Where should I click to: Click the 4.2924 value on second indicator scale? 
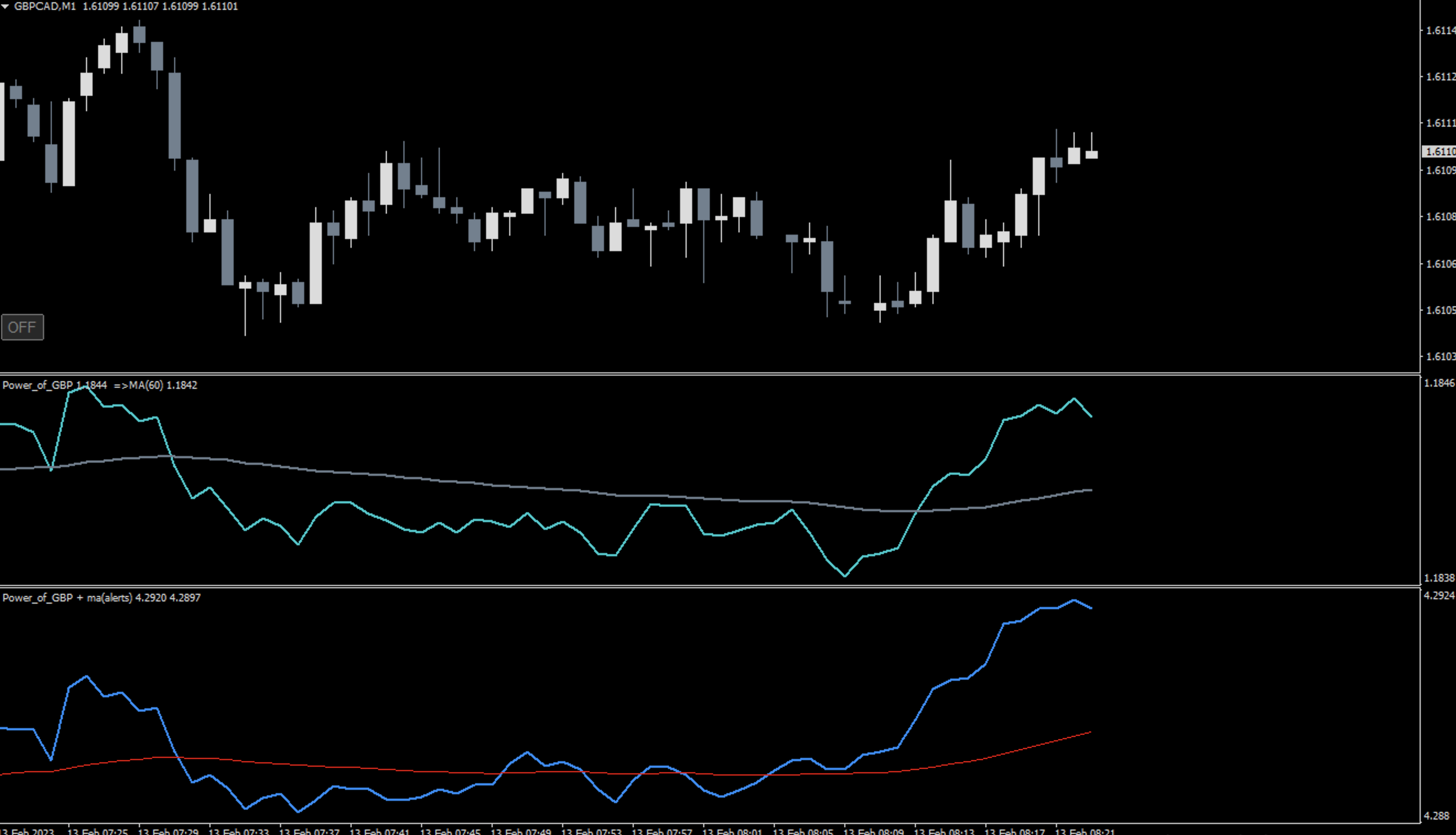tap(1439, 595)
